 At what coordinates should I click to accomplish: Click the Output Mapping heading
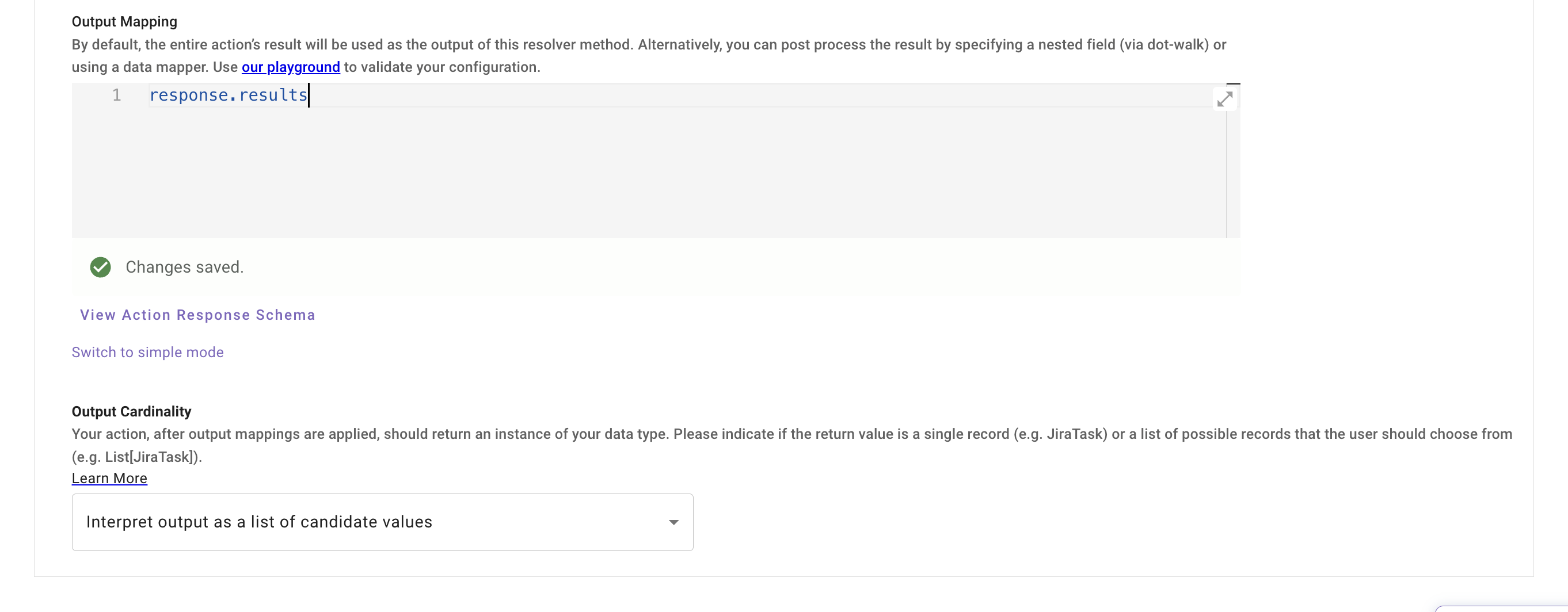coord(124,22)
